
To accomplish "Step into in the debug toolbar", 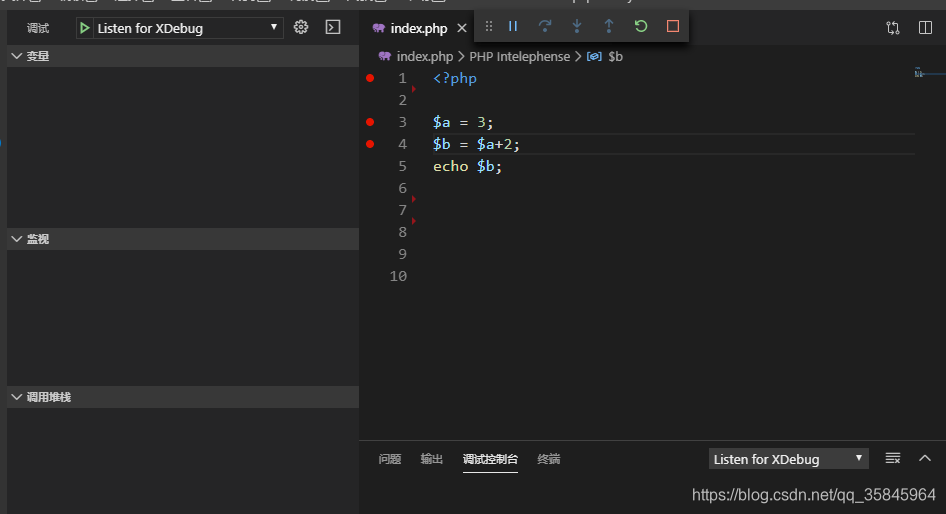I will 577,26.
